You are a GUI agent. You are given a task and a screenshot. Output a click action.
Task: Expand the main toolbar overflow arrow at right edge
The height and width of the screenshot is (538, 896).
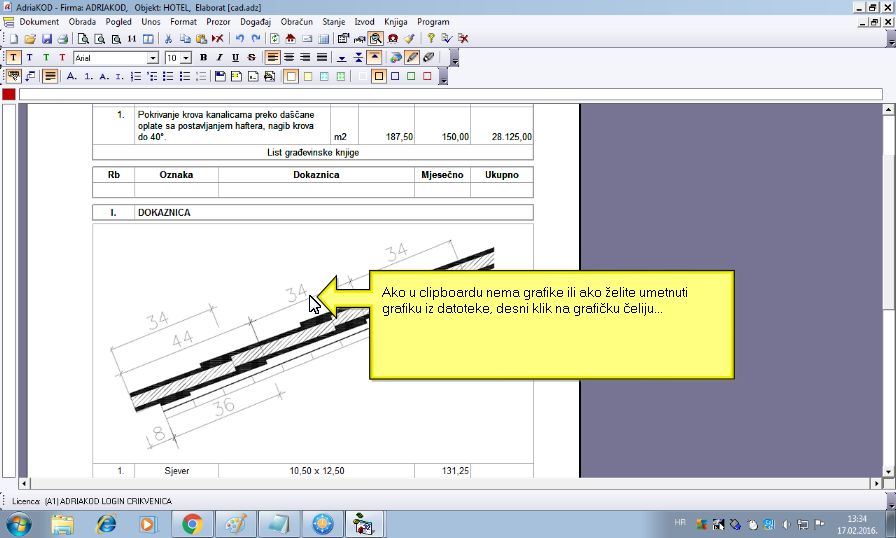tap(891, 39)
